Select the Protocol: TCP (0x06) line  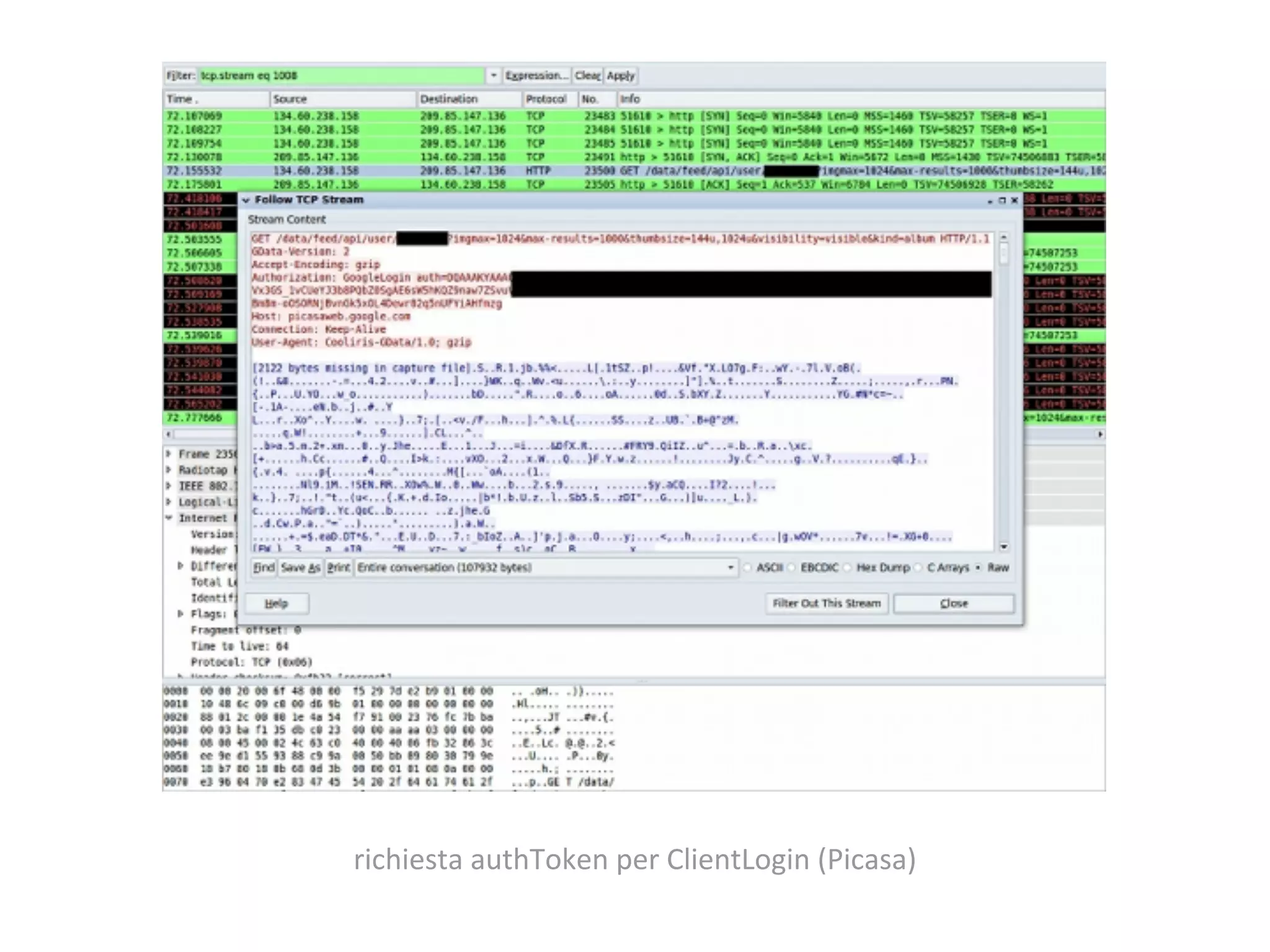[x=252, y=663]
